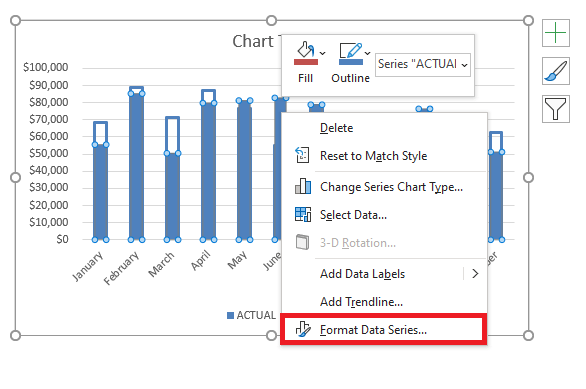
Task: Choose Delete from the context menu
Action: pyautogui.click(x=384, y=128)
